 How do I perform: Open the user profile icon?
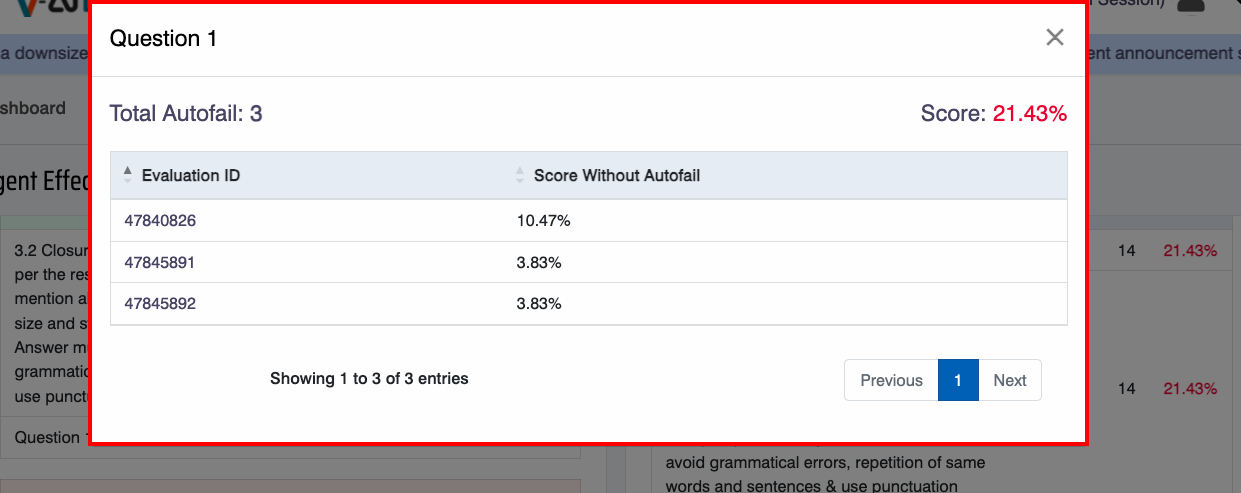click(x=1190, y=4)
